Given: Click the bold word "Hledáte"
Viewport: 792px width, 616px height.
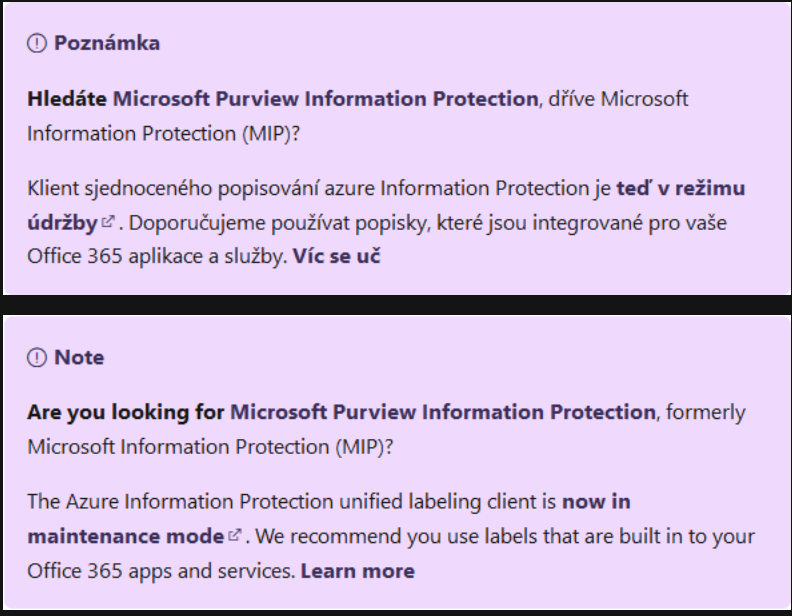Looking at the screenshot, I should (67, 99).
